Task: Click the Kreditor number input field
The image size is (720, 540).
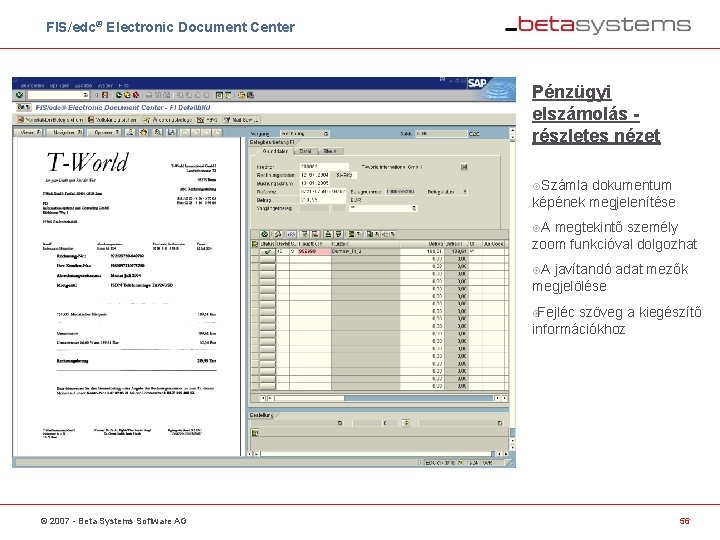Action: coord(324,167)
